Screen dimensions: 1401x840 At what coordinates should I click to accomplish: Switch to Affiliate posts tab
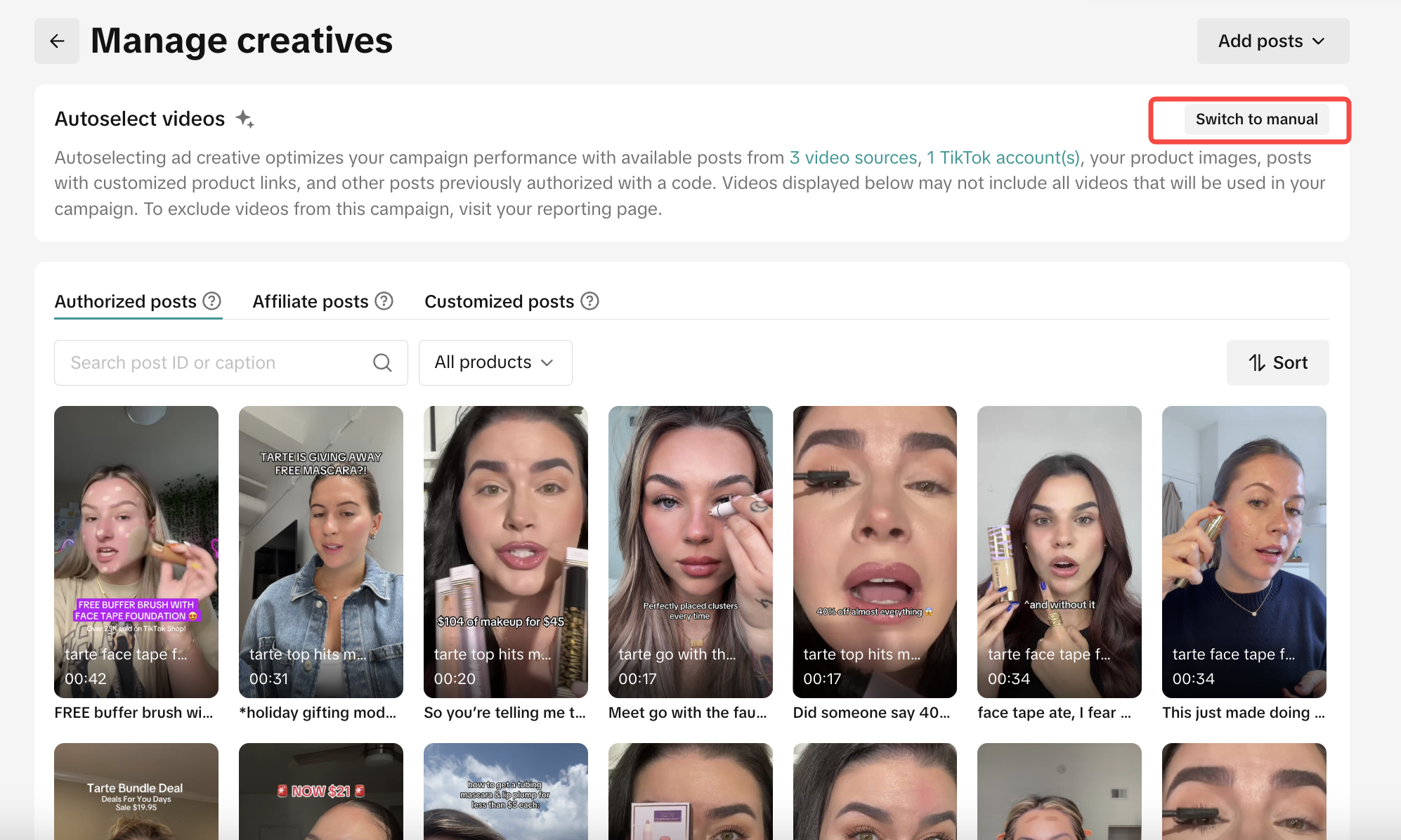[310, 301]
